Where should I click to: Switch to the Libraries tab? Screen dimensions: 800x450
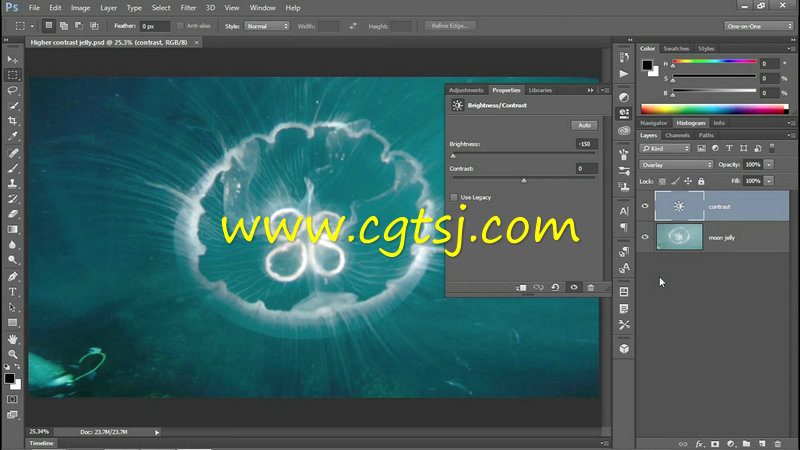(x=540, y=90)
